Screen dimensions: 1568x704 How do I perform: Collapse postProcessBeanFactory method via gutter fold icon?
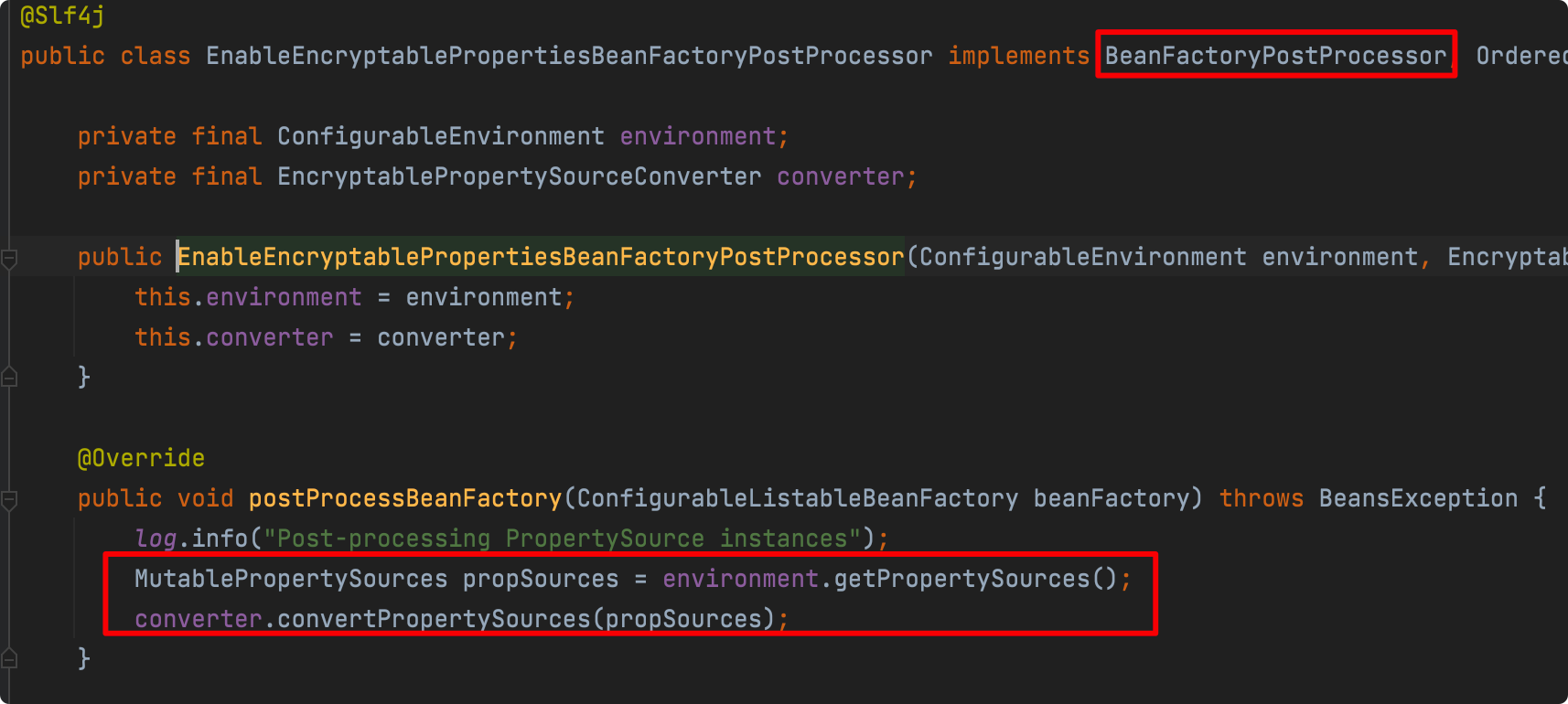9,500
